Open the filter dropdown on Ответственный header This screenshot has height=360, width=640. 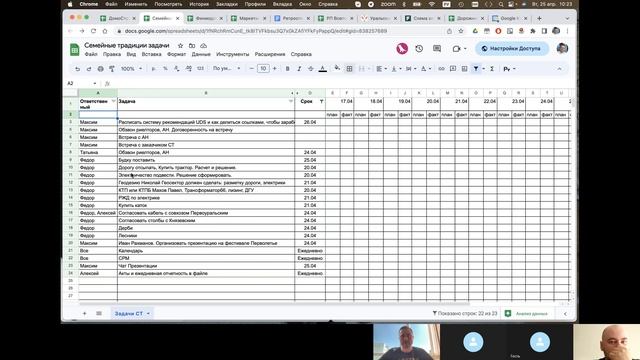113,101
